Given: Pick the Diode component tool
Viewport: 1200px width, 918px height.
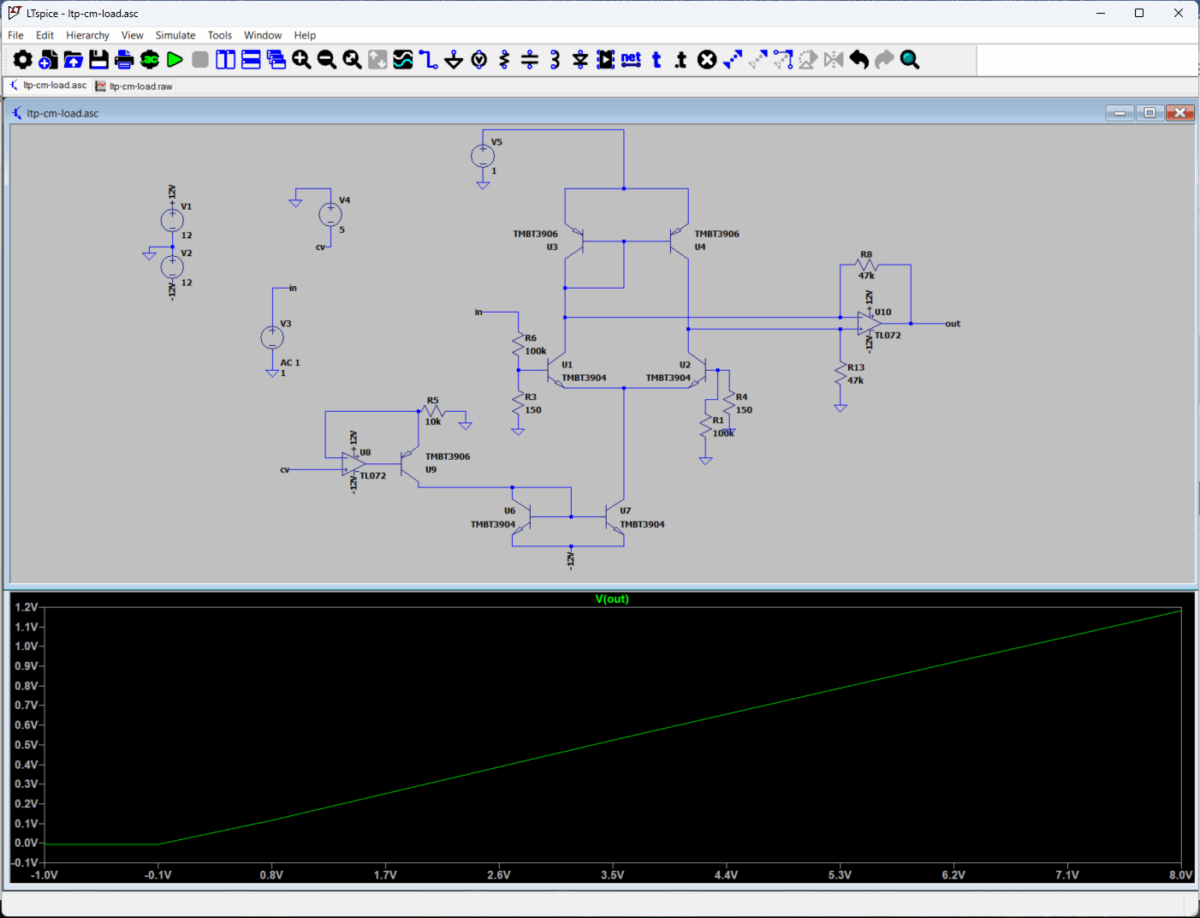Looking at the screenshot, I should [x=580, y=60].
